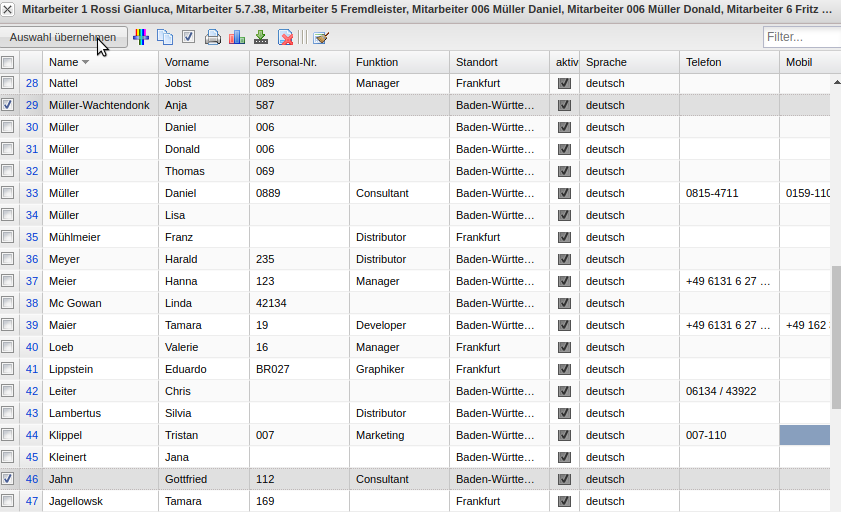Click the green download arrow icon
Viewport: 841px width, 512px height.
click(x=261, y=38)
